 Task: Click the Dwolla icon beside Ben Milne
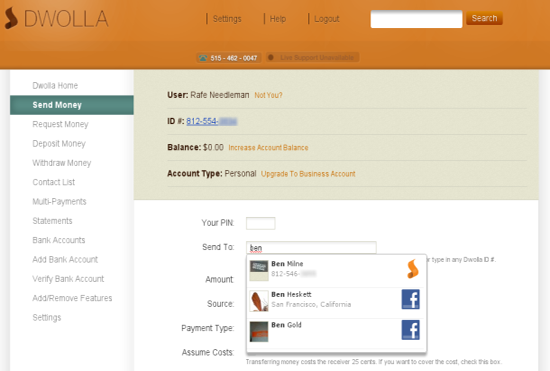pos(413,269)
